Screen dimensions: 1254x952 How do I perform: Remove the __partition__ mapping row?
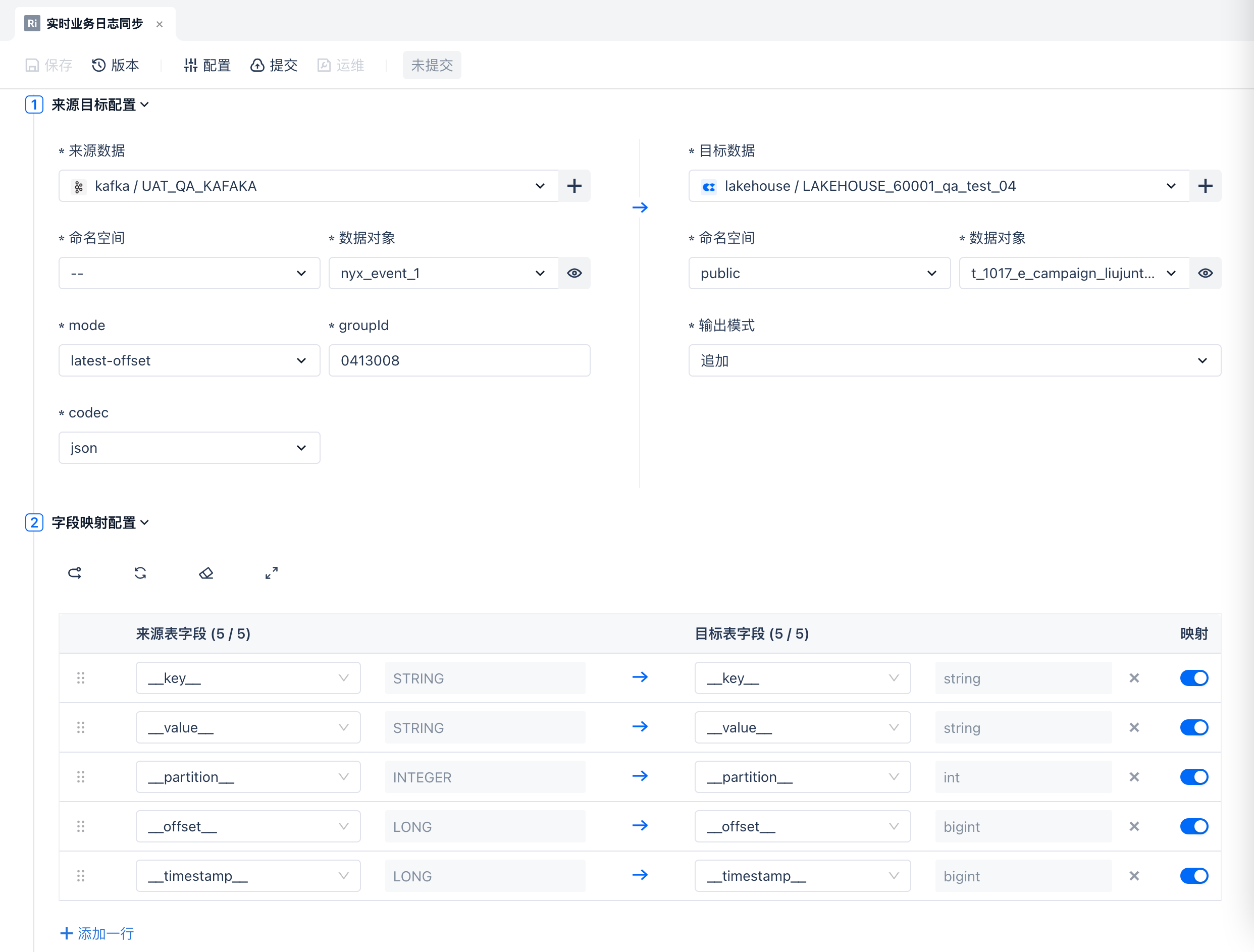(x=1134, y=777)
